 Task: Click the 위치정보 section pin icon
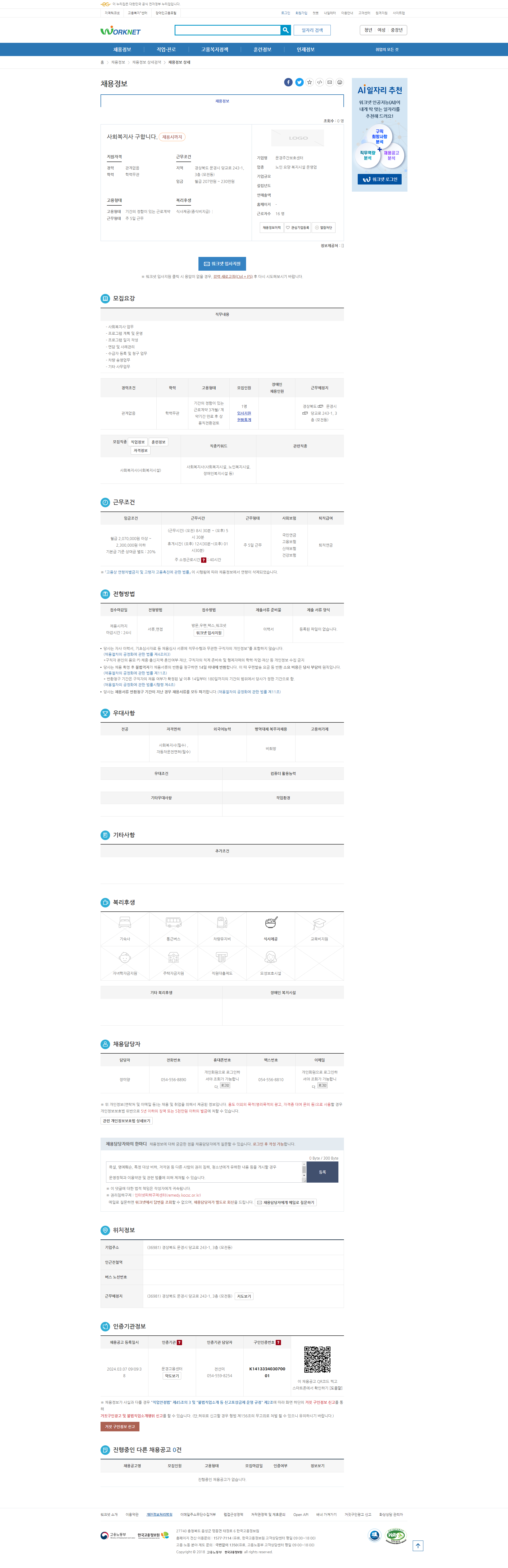pyautogui.click(x=105, y=1230)
